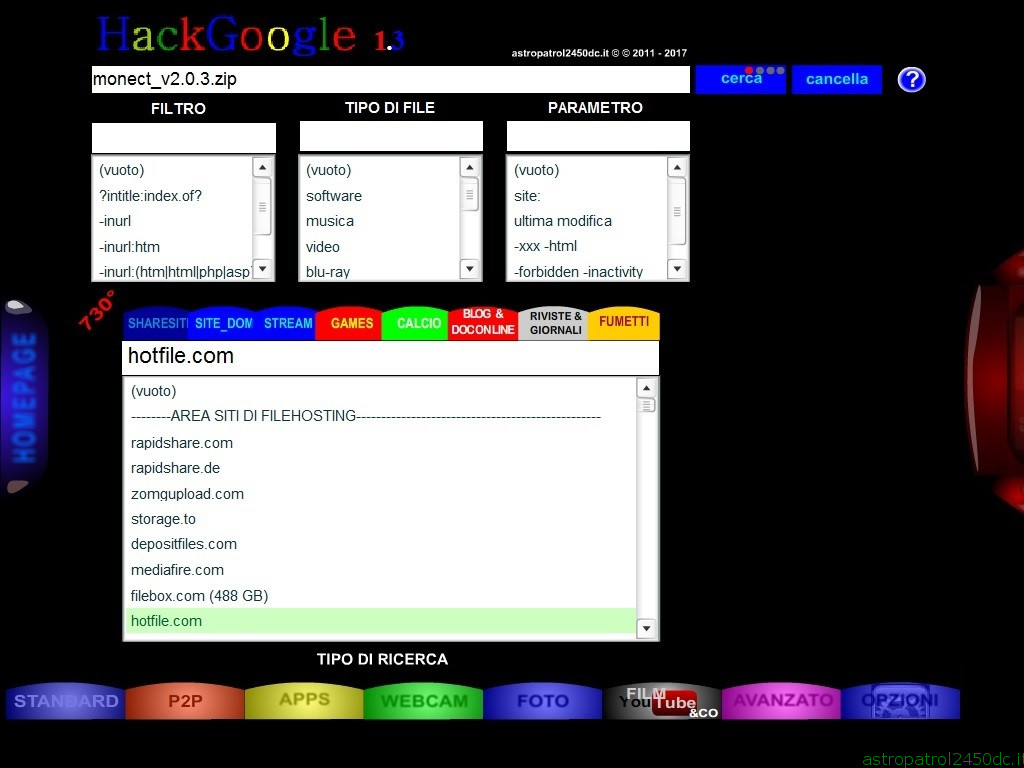Select -xxx -html parameter

click(588, 246)
